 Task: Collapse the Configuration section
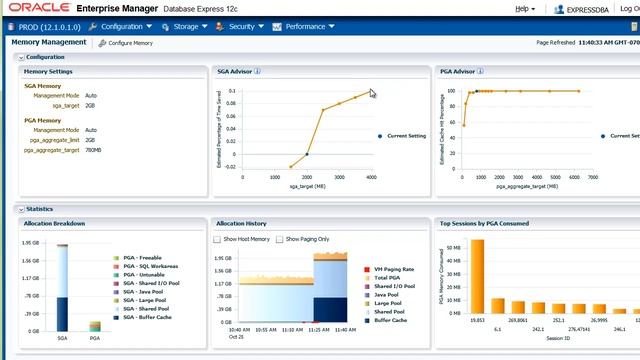coord(21,58)
